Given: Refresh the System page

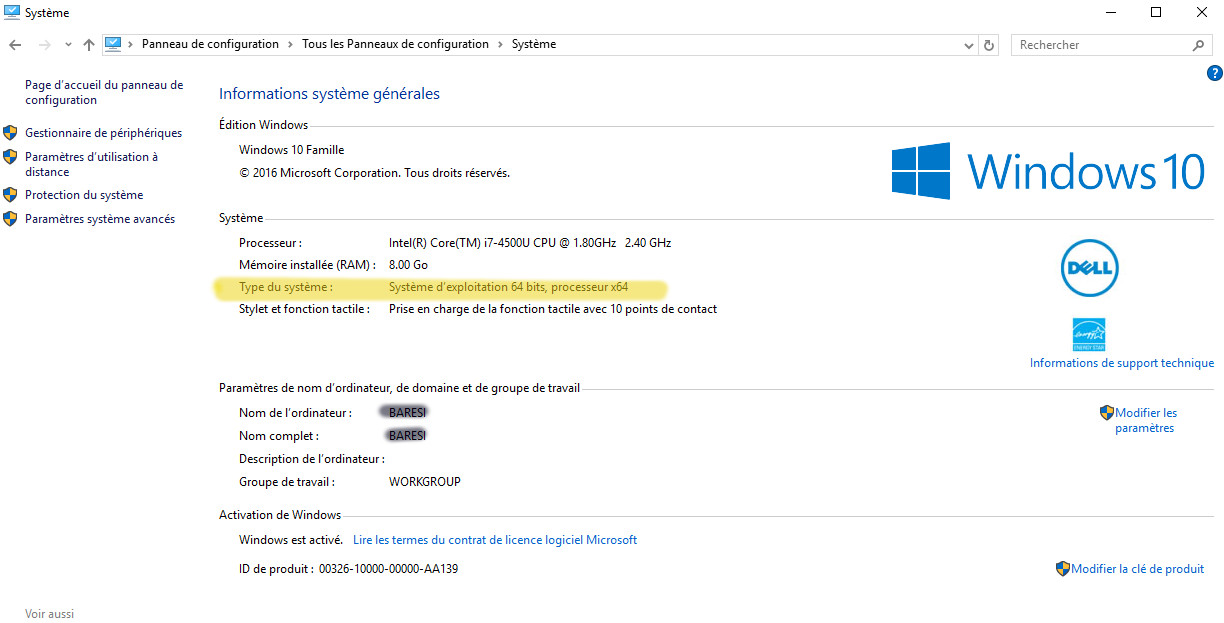Looking at the screenshot, I should coord(989,45).
